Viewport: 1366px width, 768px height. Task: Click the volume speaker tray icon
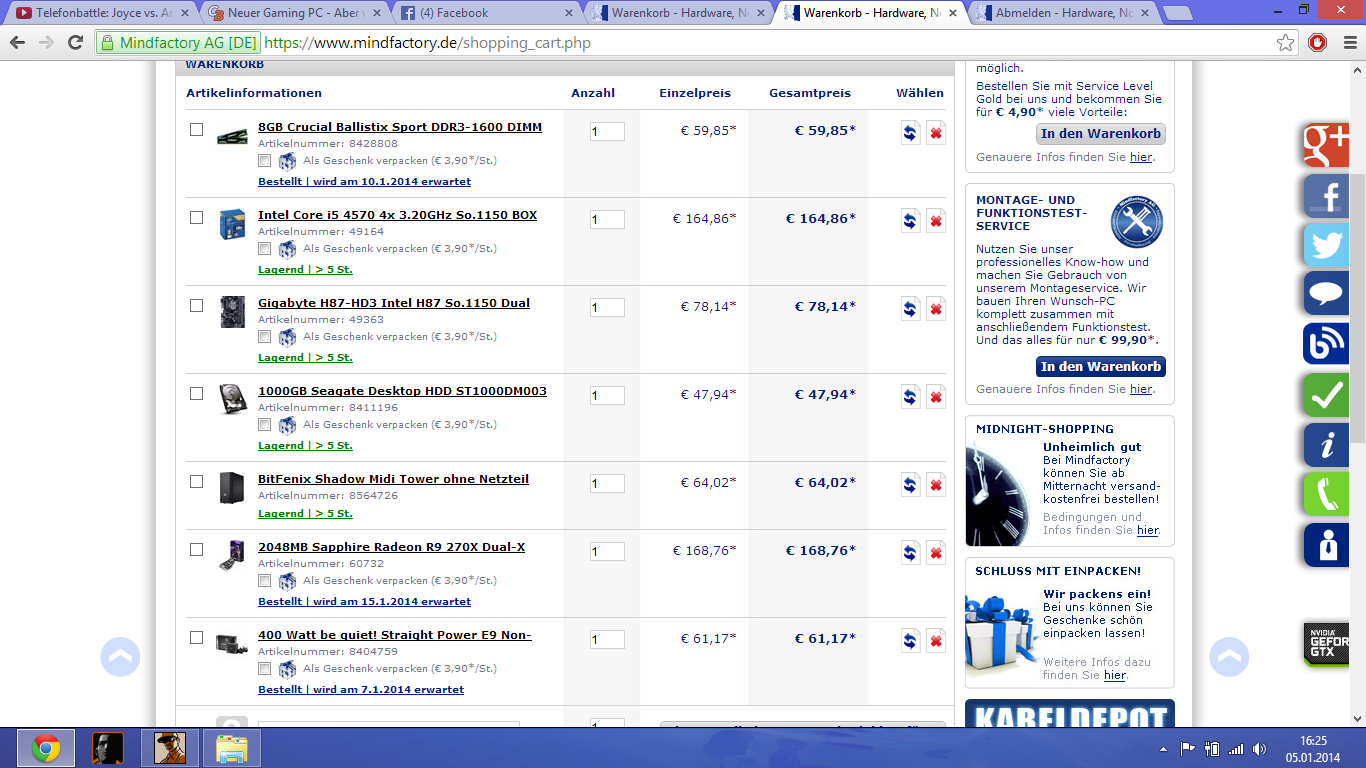pyautogui.click(x=1259, y=748)
